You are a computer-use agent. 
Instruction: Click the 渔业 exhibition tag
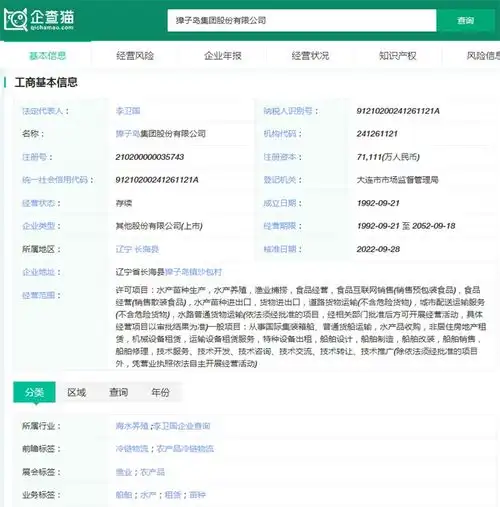[124, 472]
